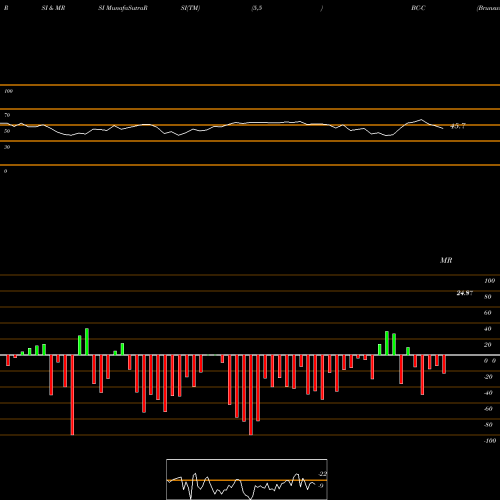Click the -40 axis label on MR chart
Screen dimensions: 500x500
488,393
